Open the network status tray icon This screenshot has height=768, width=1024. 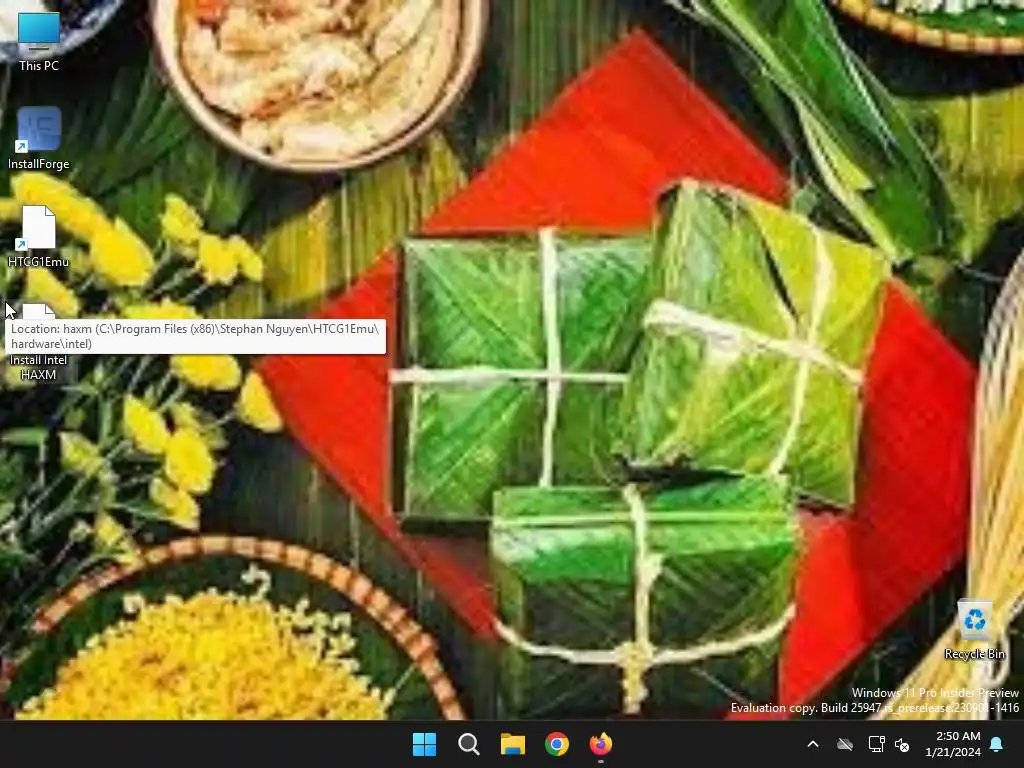[876, 744]
